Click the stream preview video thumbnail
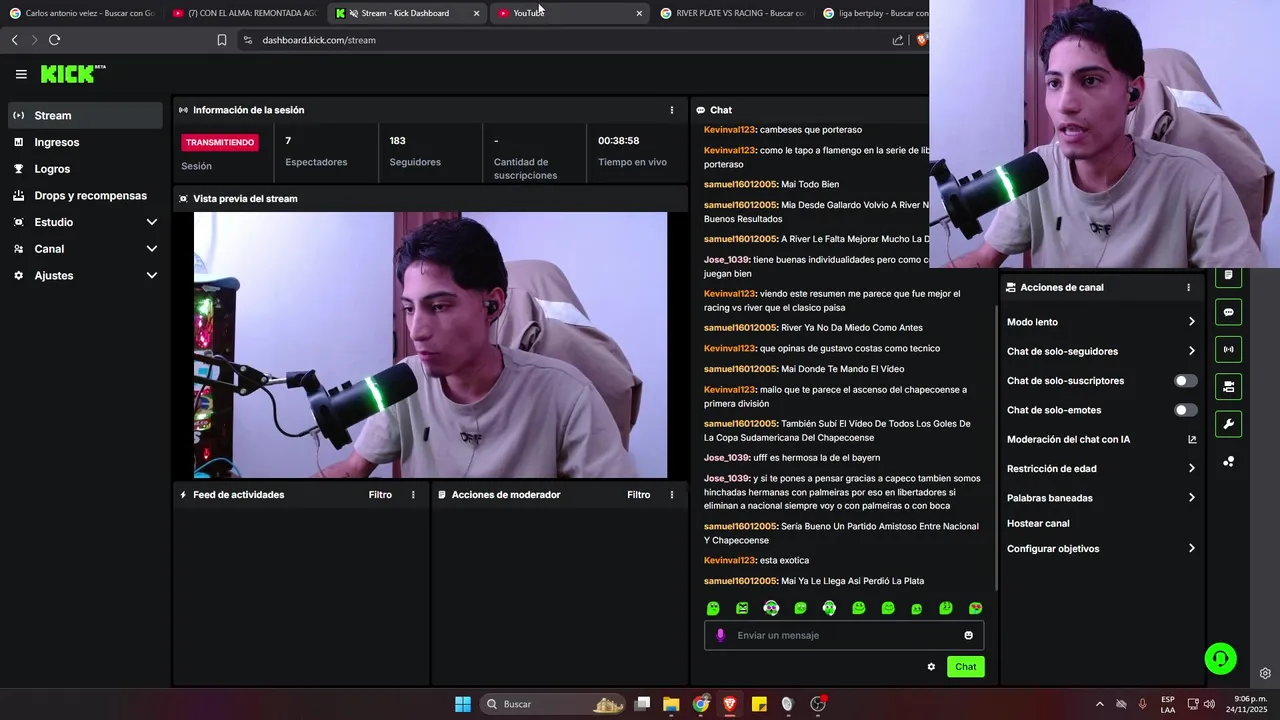1280x720 pixels. coord(430,345)
